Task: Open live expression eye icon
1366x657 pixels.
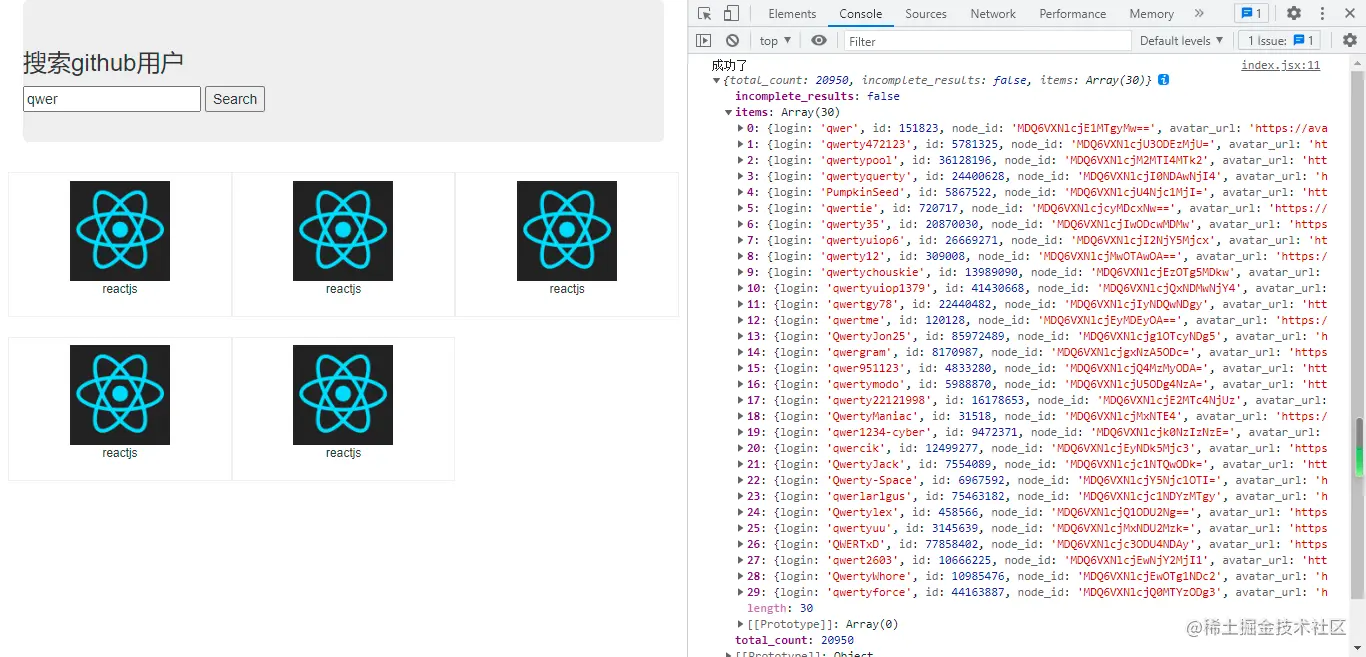Action: coord(819,41)
